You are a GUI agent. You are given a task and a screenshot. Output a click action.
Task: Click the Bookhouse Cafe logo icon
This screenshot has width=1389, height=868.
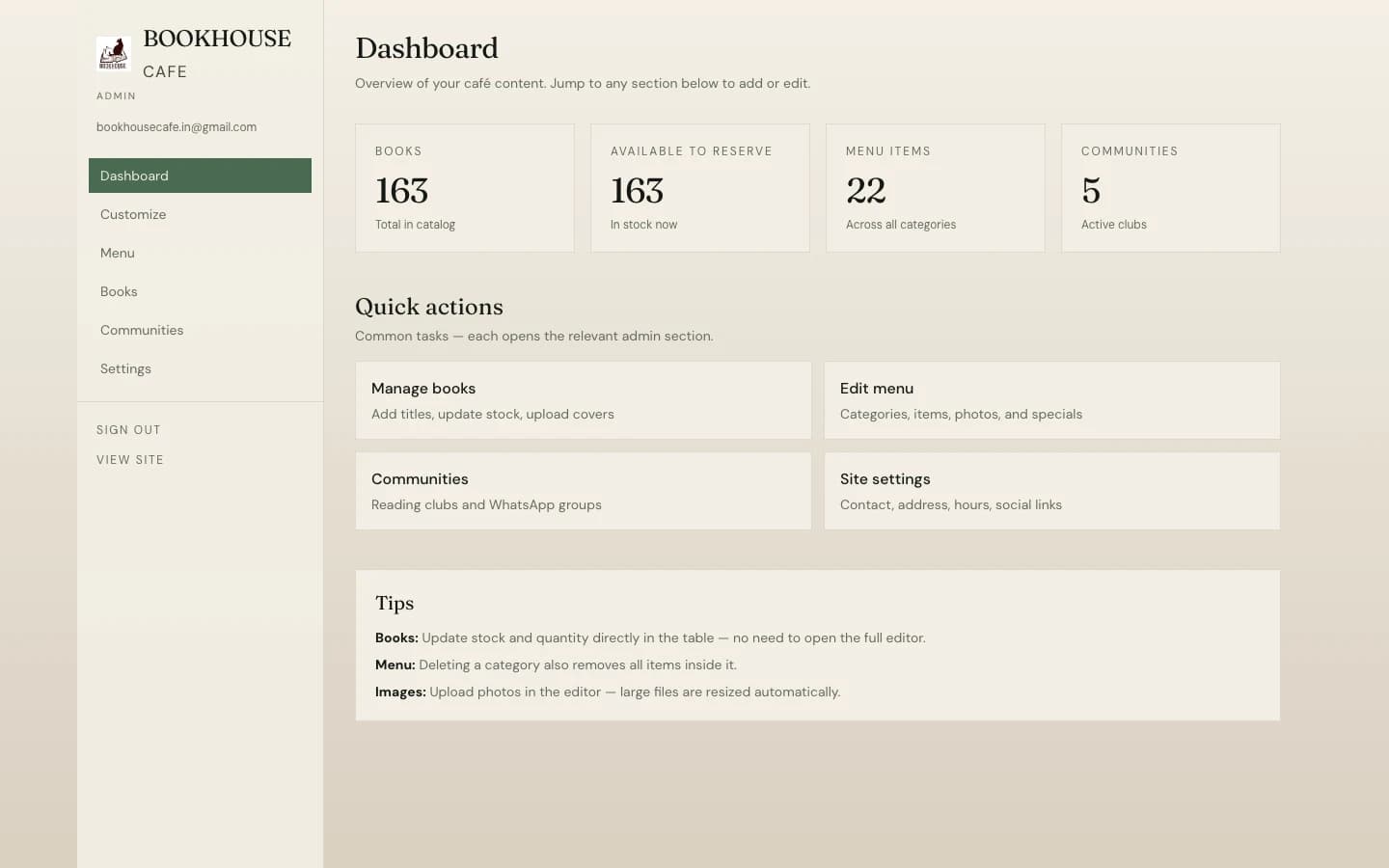pos(114,54)
